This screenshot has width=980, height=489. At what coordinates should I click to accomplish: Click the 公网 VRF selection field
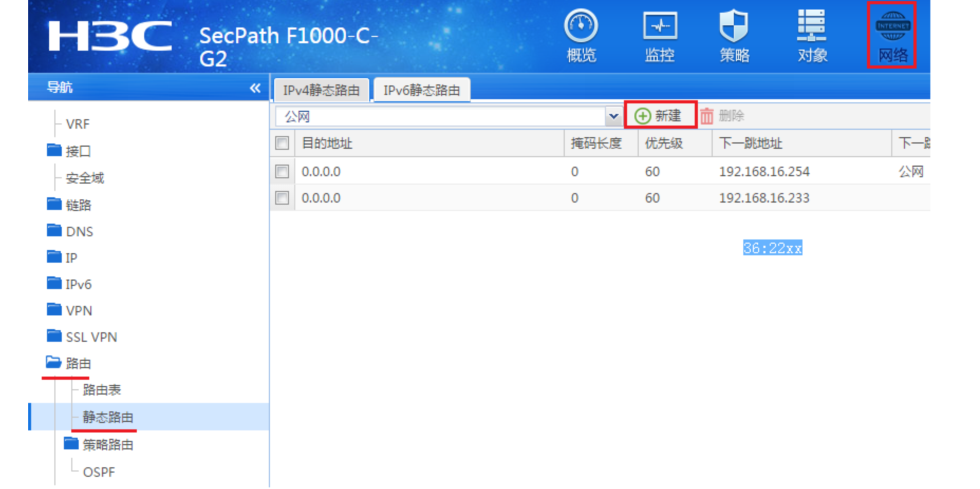point(441,116)
